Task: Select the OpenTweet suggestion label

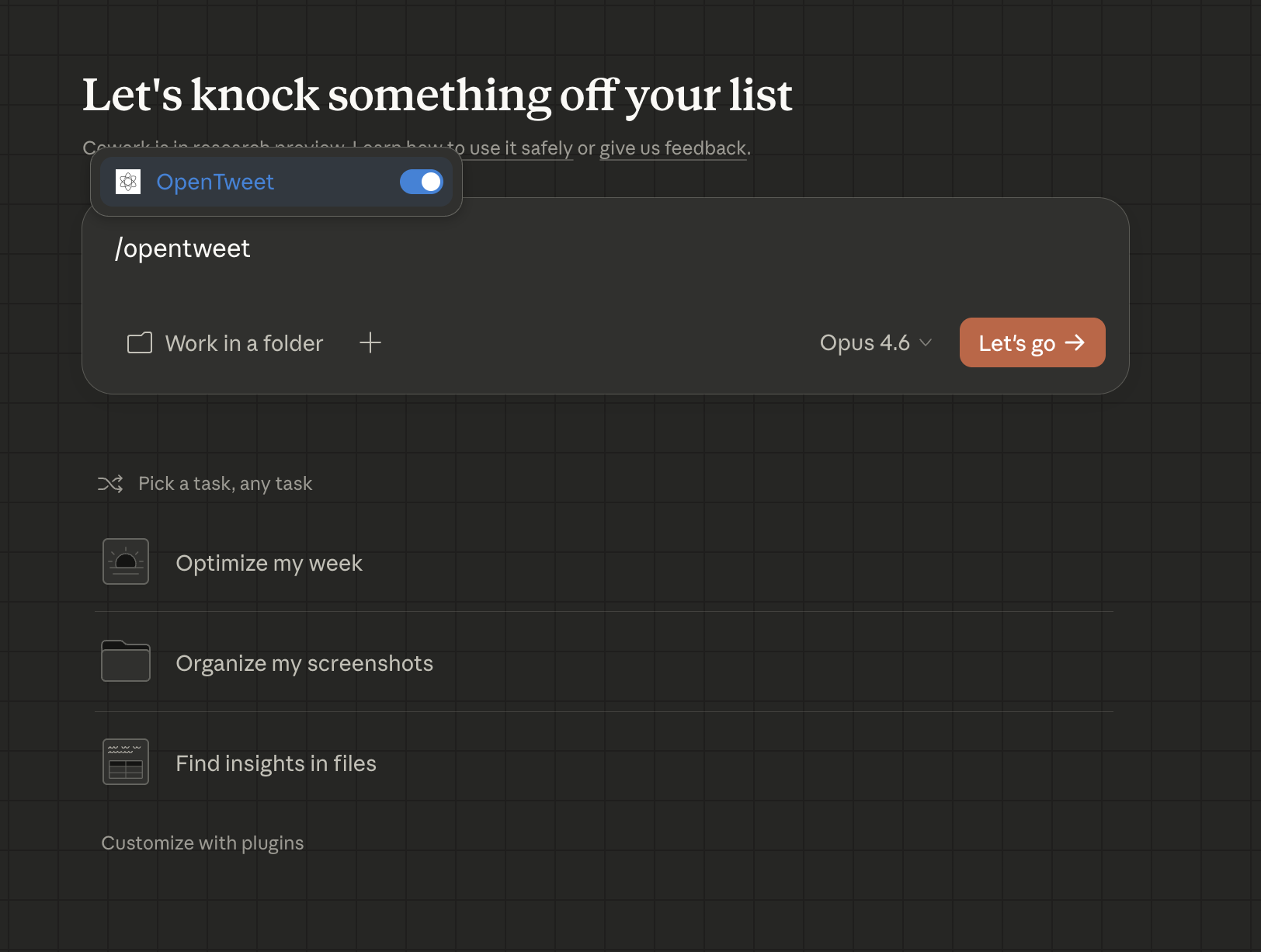Action: pos(215,182)
